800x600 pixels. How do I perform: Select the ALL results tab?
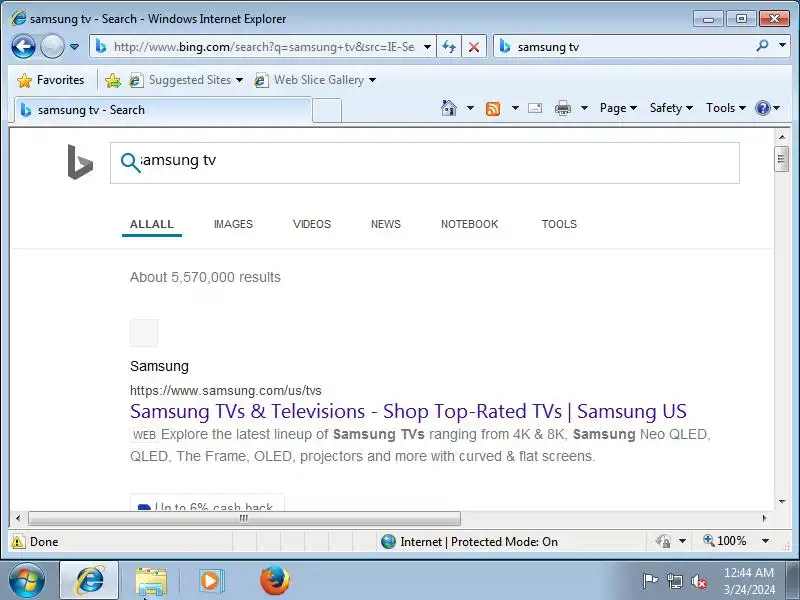pyautogui.click(x=152, y=224)
